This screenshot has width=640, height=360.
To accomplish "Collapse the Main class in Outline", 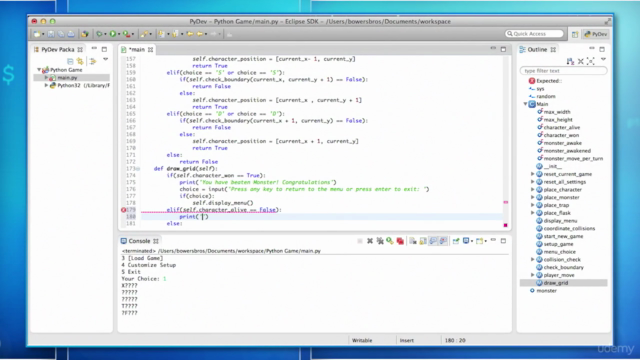I will tap(525, 104).
